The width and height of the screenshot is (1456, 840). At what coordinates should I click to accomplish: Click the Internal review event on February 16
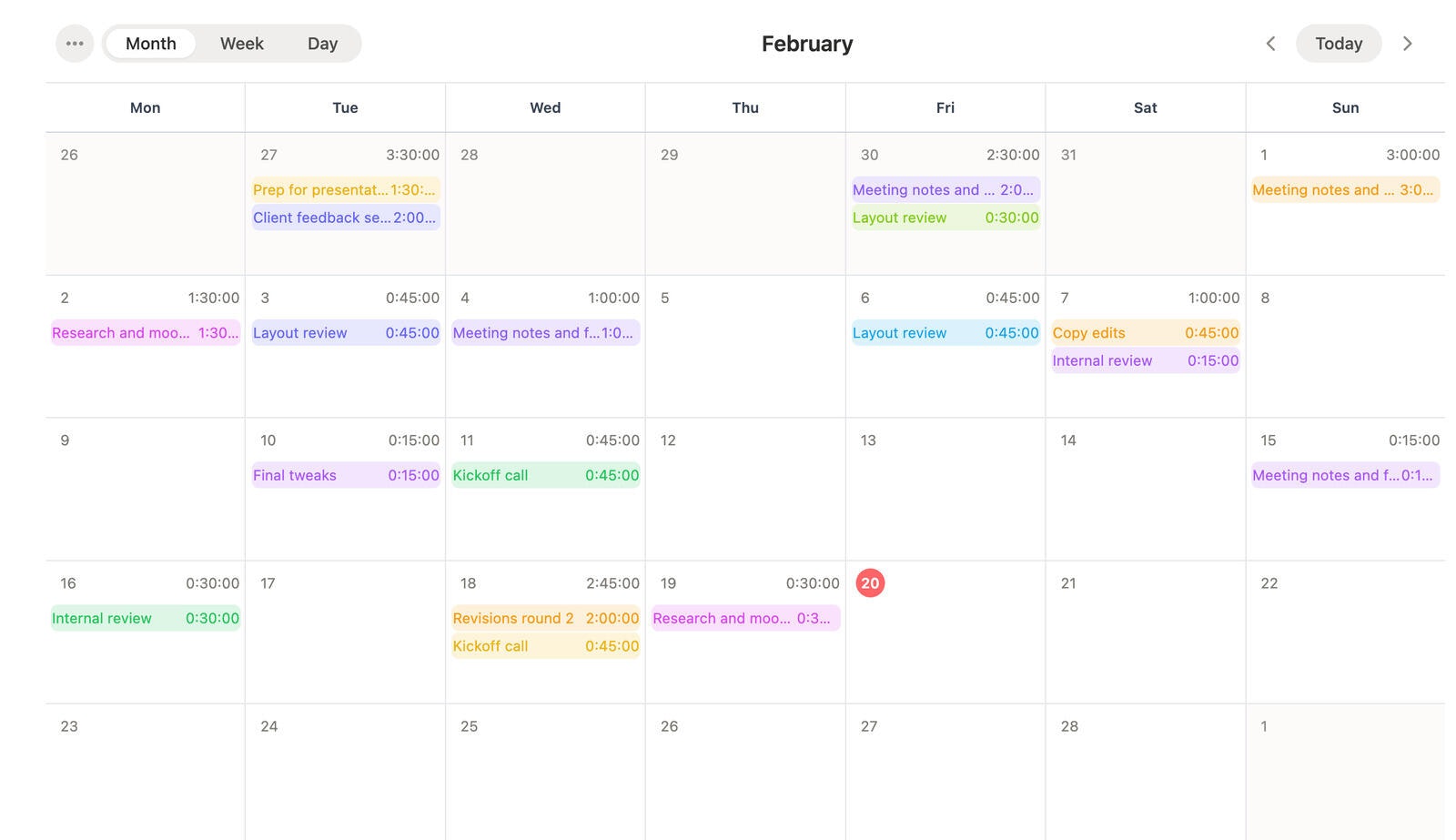coord(145,618)
